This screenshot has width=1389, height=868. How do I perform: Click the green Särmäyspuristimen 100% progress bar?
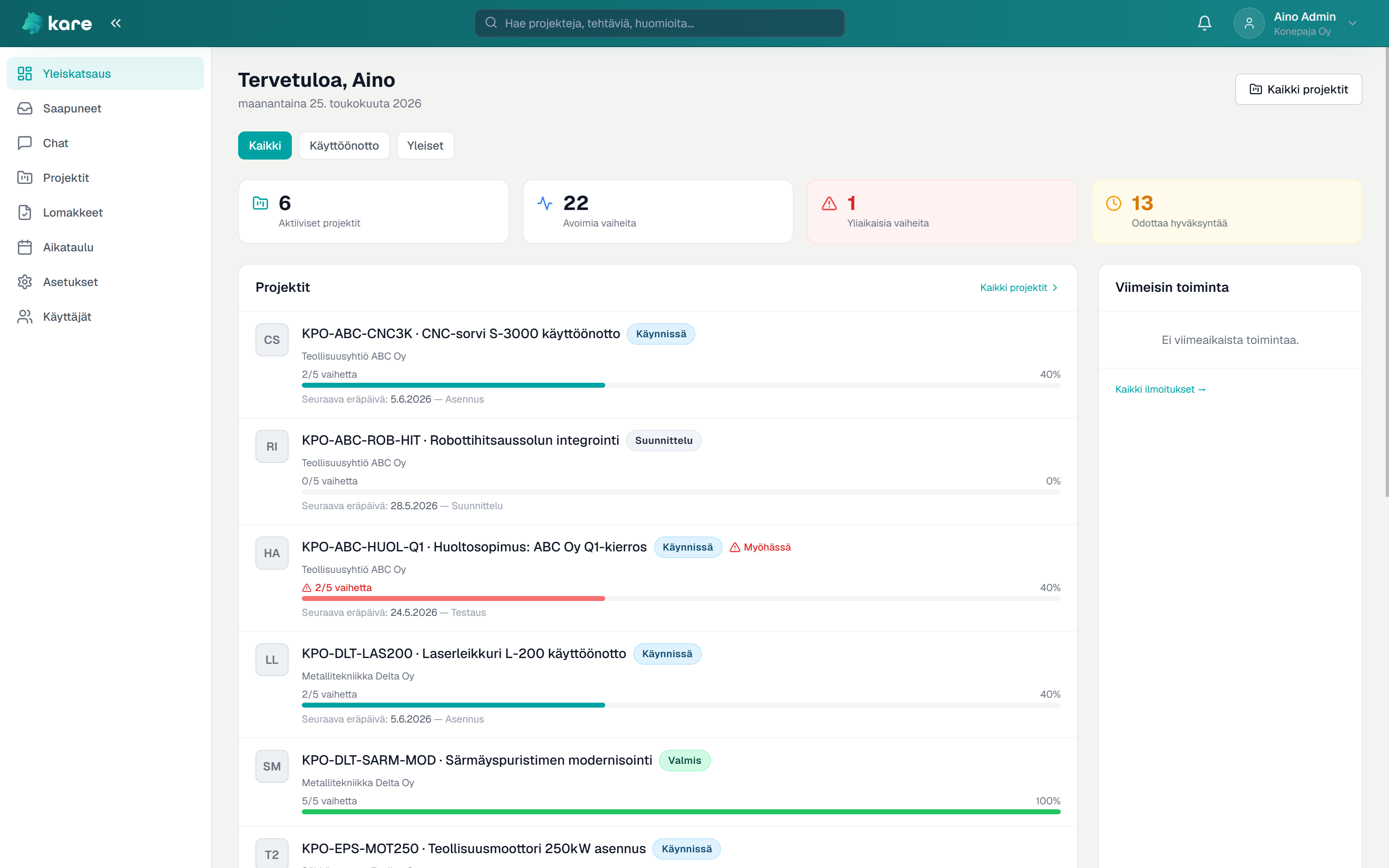(681, 812)
